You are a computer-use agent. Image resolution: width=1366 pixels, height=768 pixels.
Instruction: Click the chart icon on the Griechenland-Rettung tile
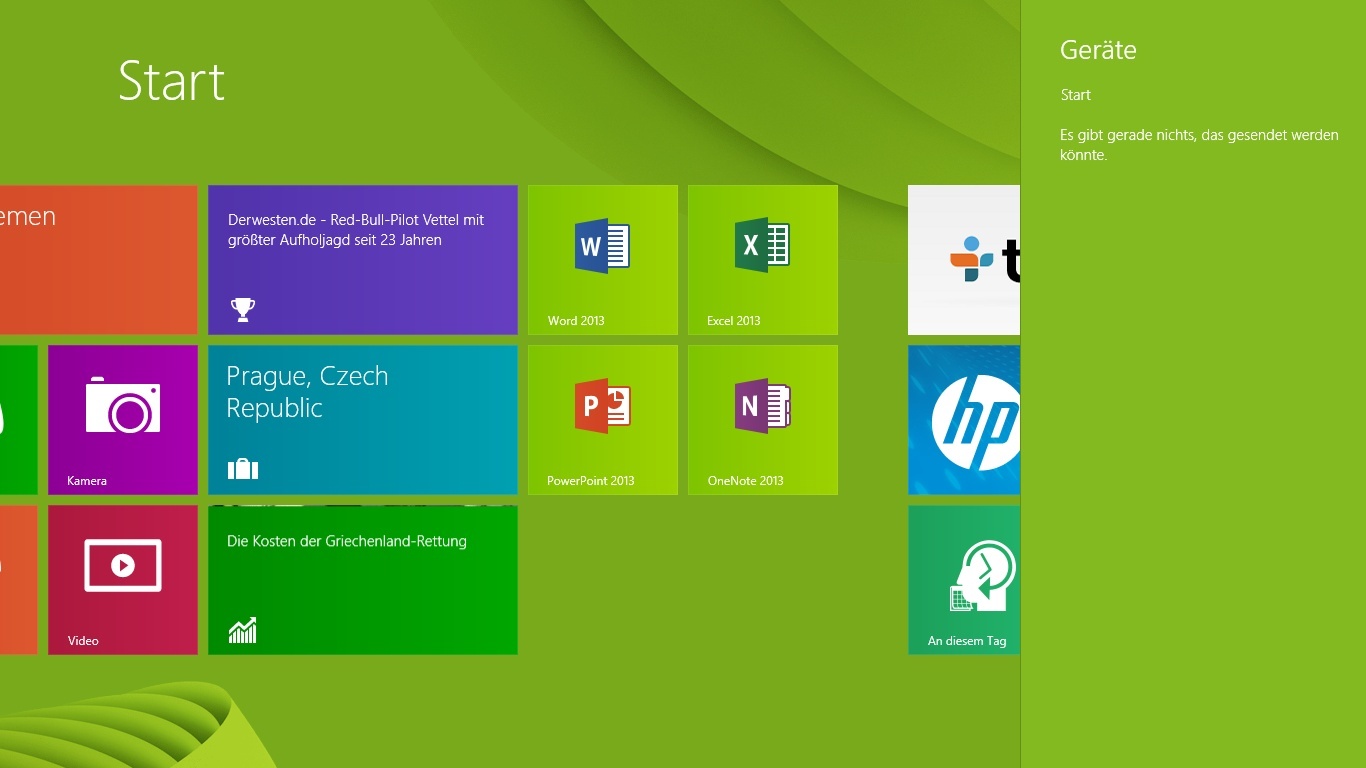click(243, 630)
